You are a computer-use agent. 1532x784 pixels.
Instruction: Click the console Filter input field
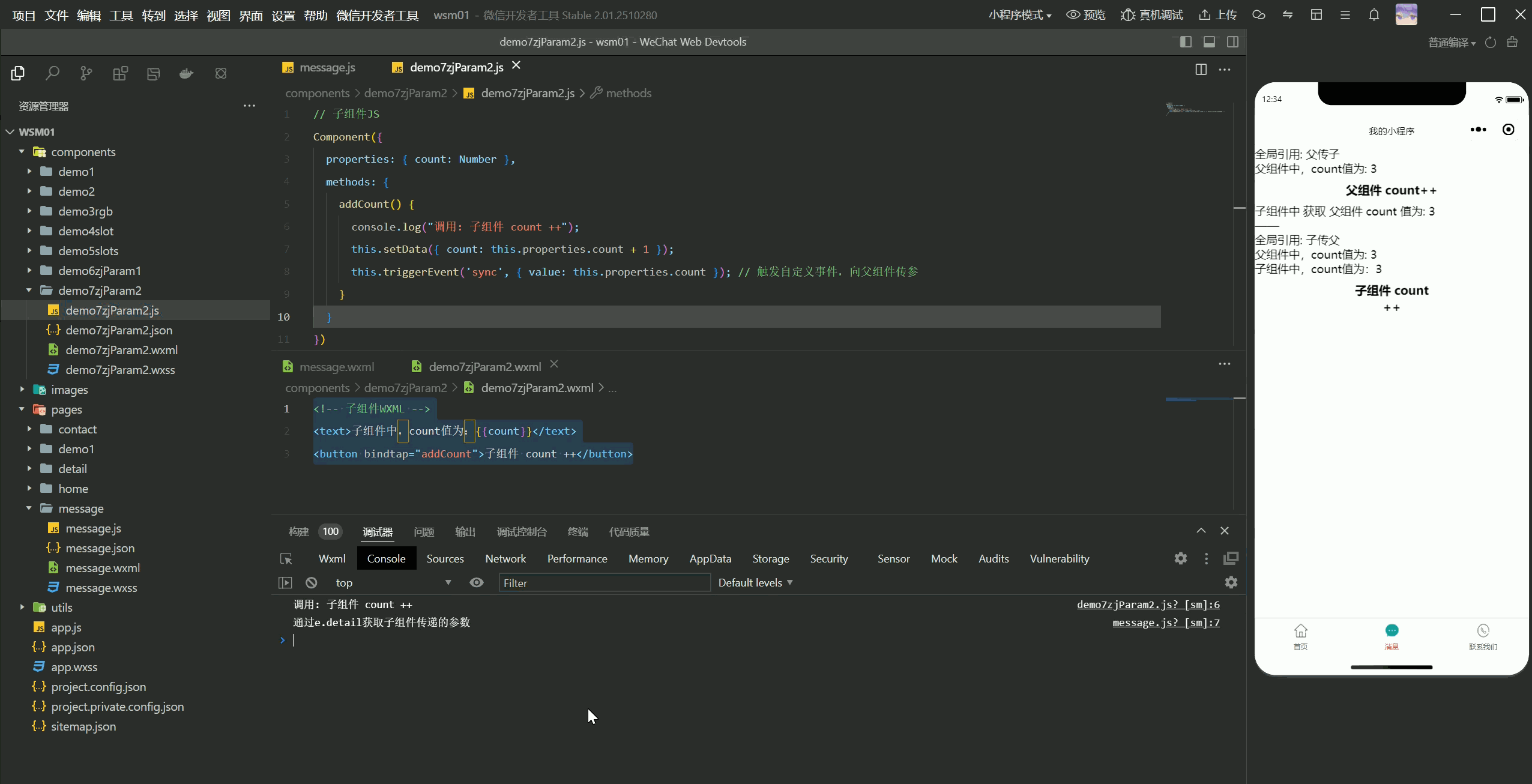point(605,583)
